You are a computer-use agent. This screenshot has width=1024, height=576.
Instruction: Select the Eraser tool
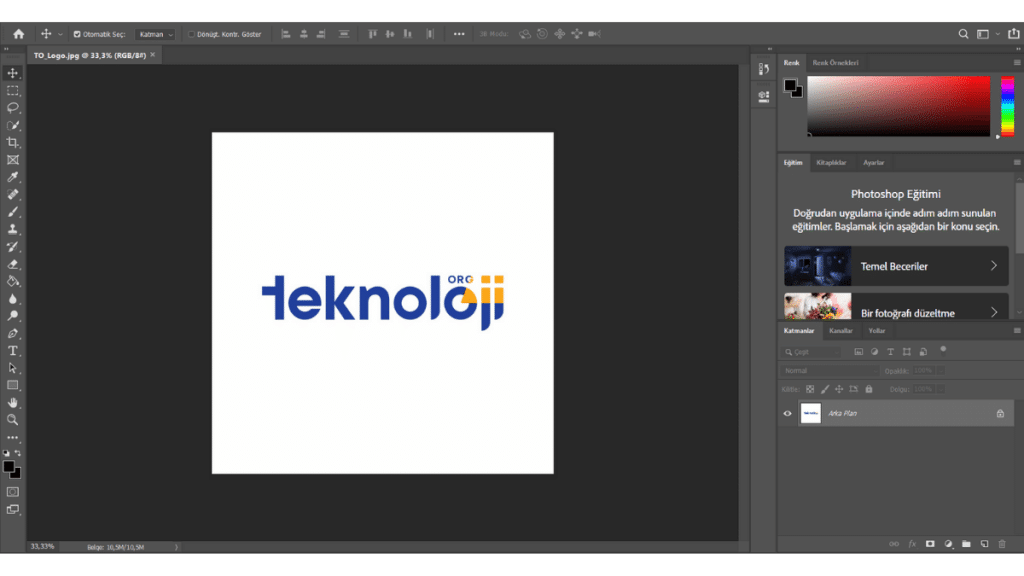tap(12, 264)
